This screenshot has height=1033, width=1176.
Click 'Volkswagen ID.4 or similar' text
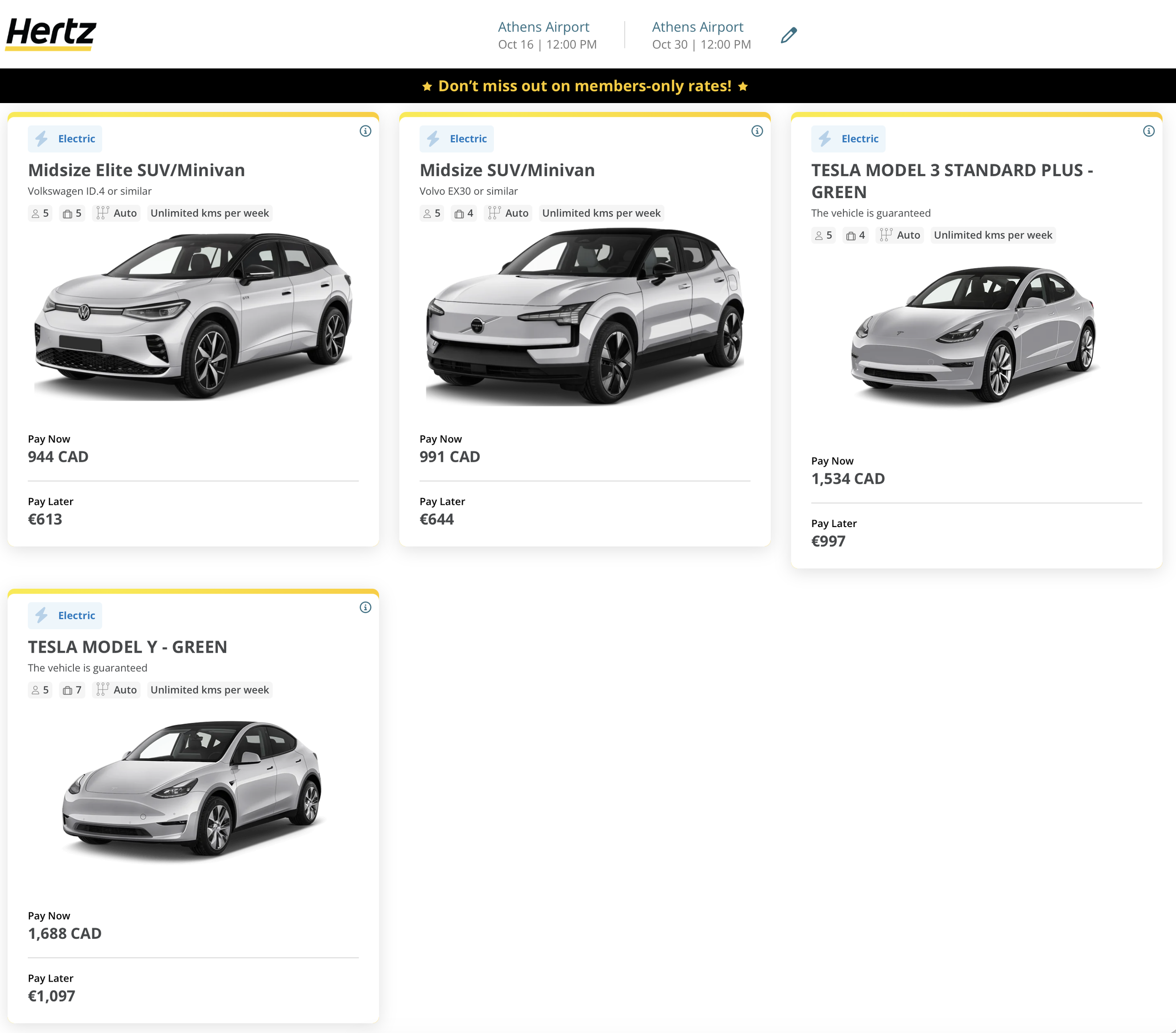click(90, 191)
